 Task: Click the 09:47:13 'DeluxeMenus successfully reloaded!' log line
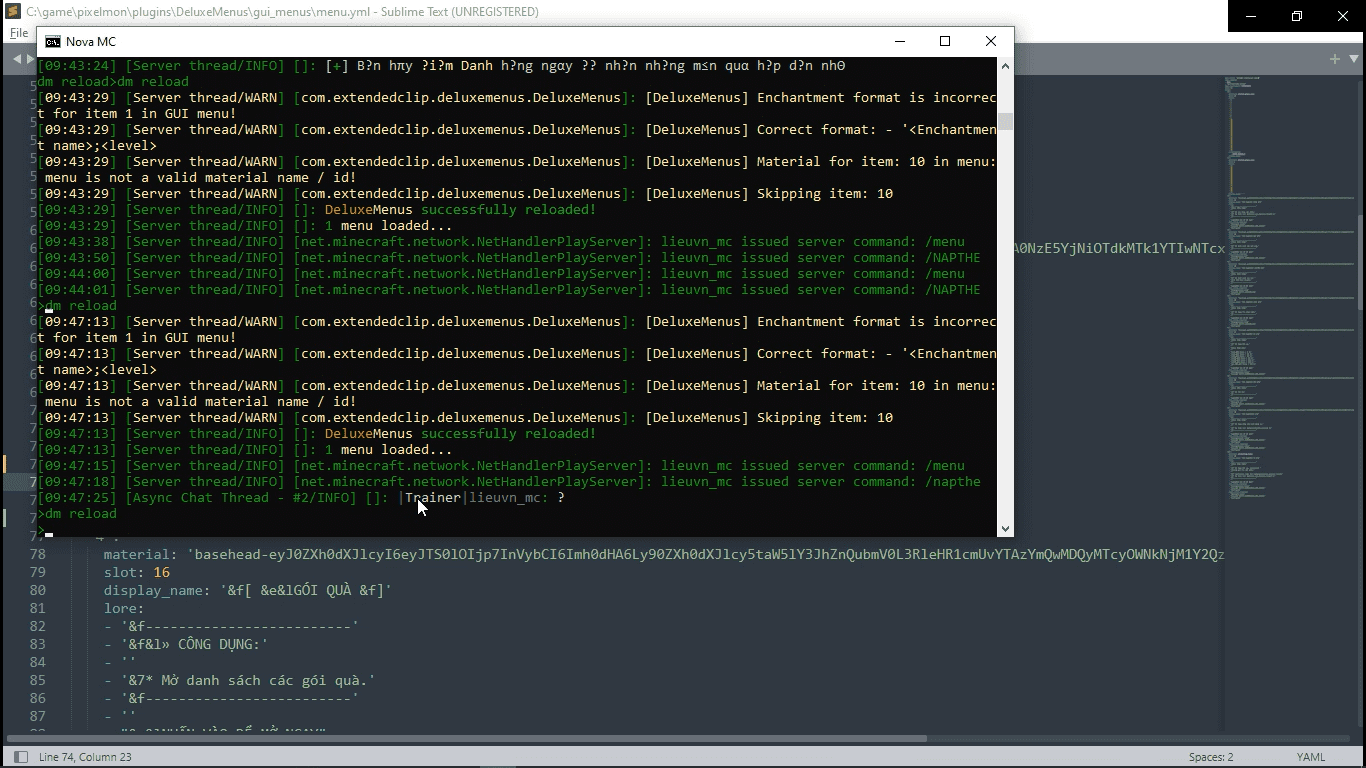point(317,433)
